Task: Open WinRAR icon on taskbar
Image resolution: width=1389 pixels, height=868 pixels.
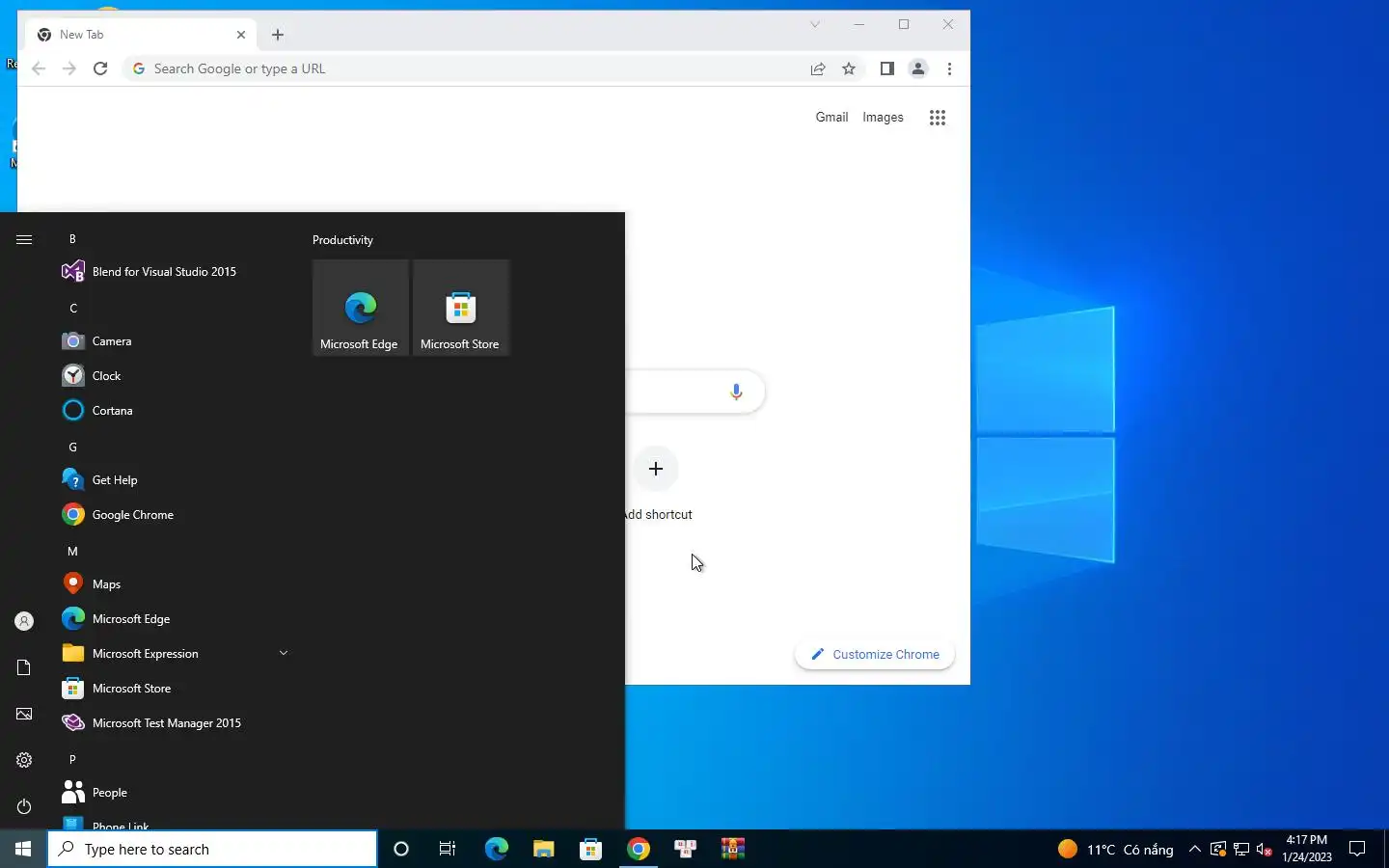Action: click(733, 849)
